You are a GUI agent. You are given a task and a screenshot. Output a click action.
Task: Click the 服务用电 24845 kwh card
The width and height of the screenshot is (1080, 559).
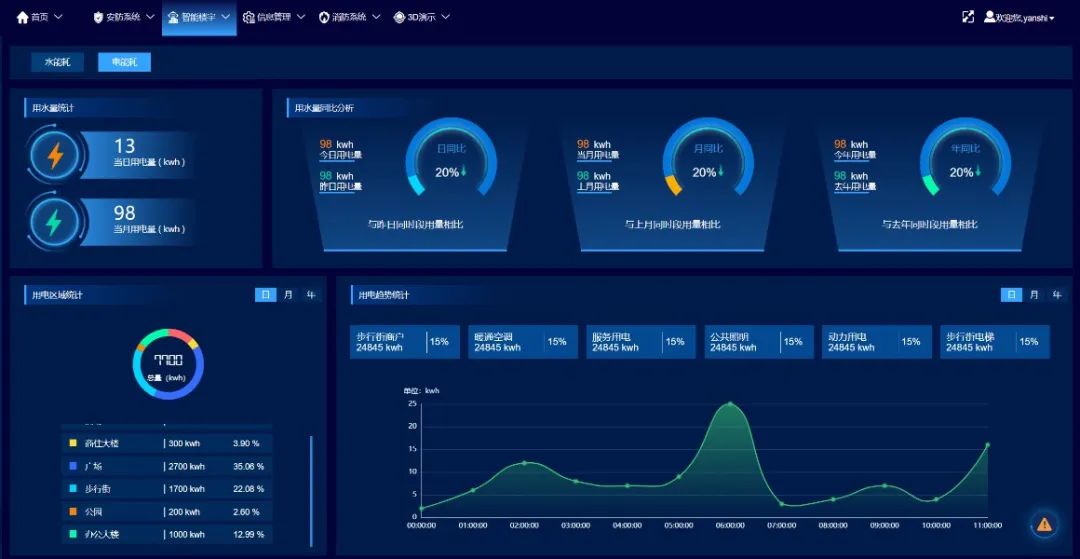[x=641, y=341]
